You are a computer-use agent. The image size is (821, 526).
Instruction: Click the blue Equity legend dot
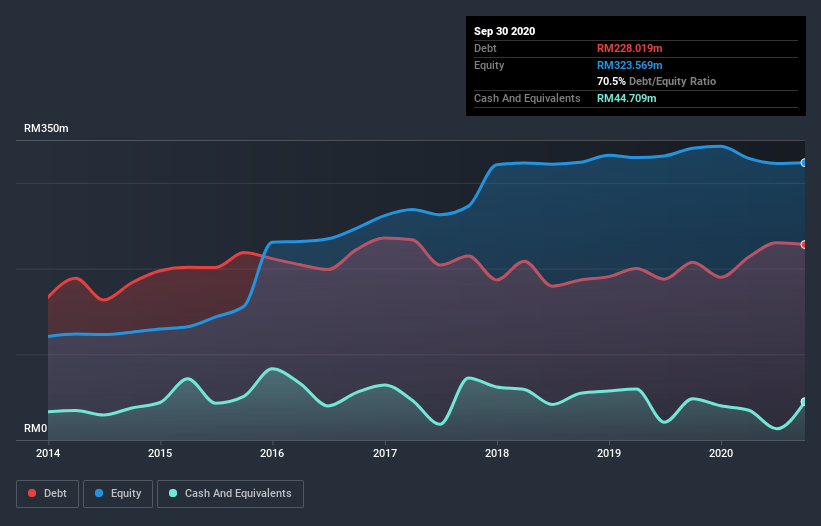click(x=99, y=493)
